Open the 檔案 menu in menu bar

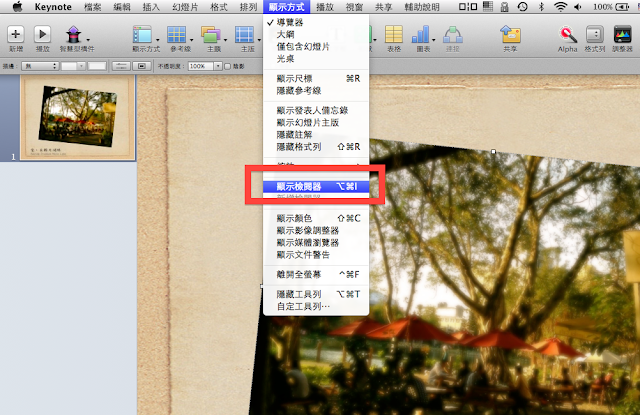[x=93, y=7]
